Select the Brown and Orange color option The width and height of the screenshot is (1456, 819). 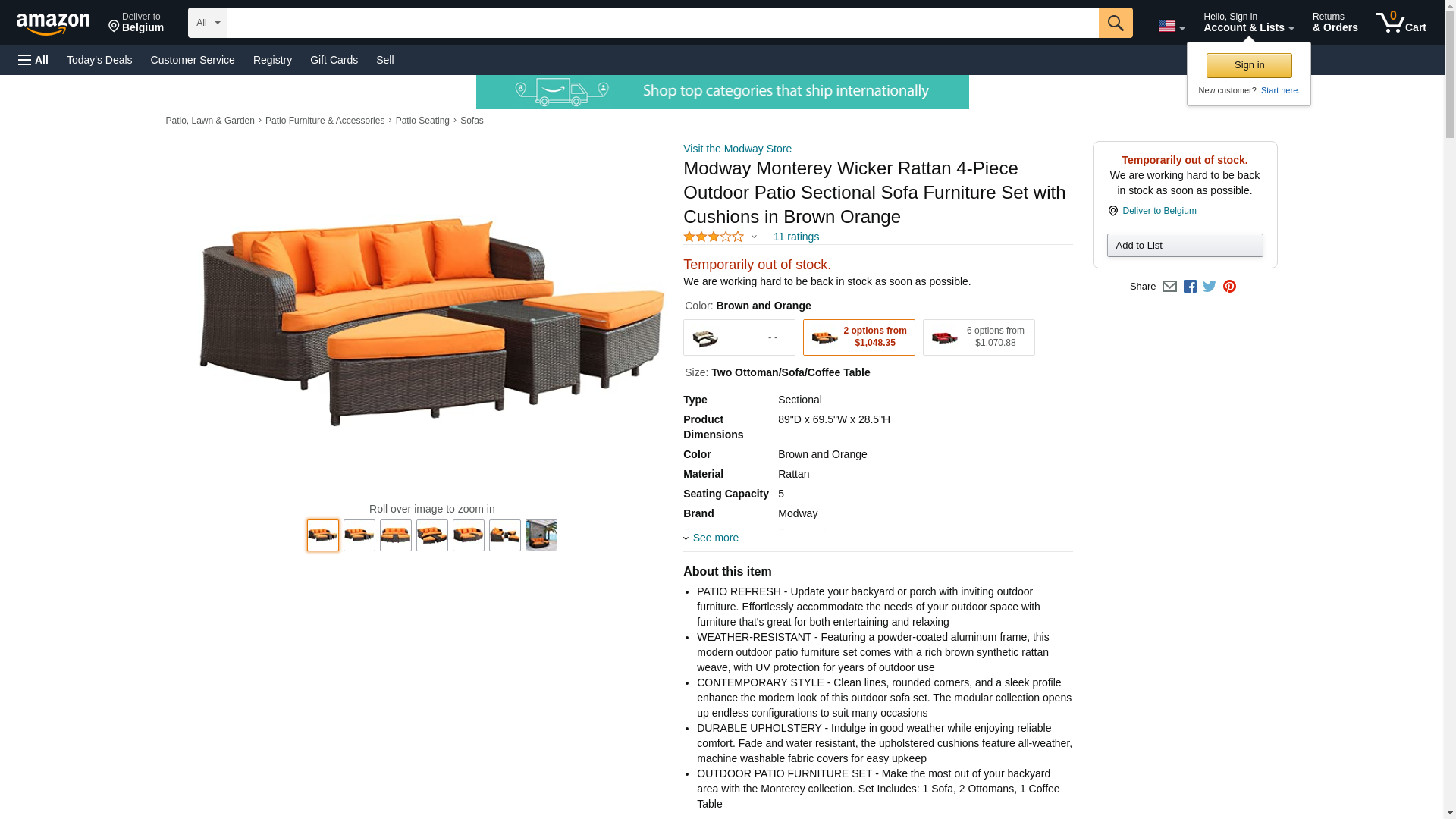[x=858, y=337]
